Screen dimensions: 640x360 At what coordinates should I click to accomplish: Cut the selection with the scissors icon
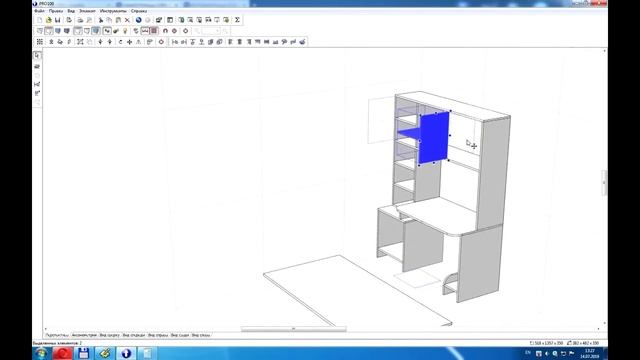tap(100, 20)
